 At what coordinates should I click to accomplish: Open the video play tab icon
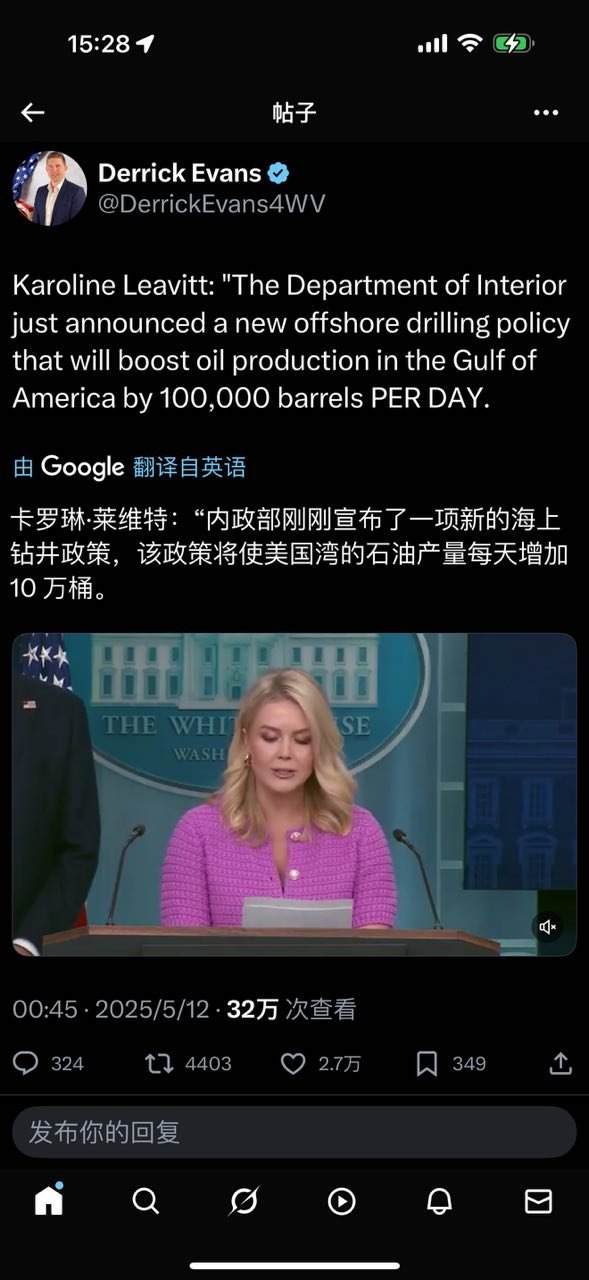pos(342,1200)
